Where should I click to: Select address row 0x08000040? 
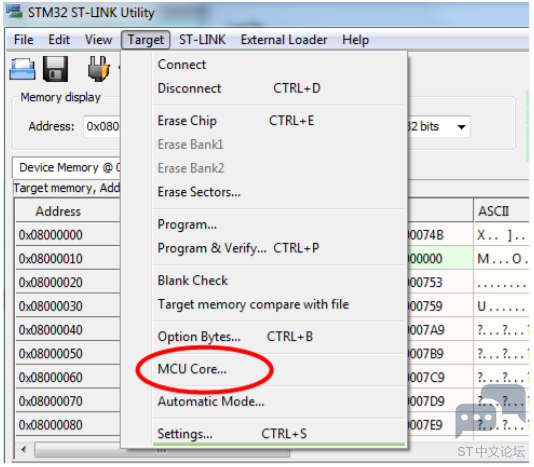(68, 330)
